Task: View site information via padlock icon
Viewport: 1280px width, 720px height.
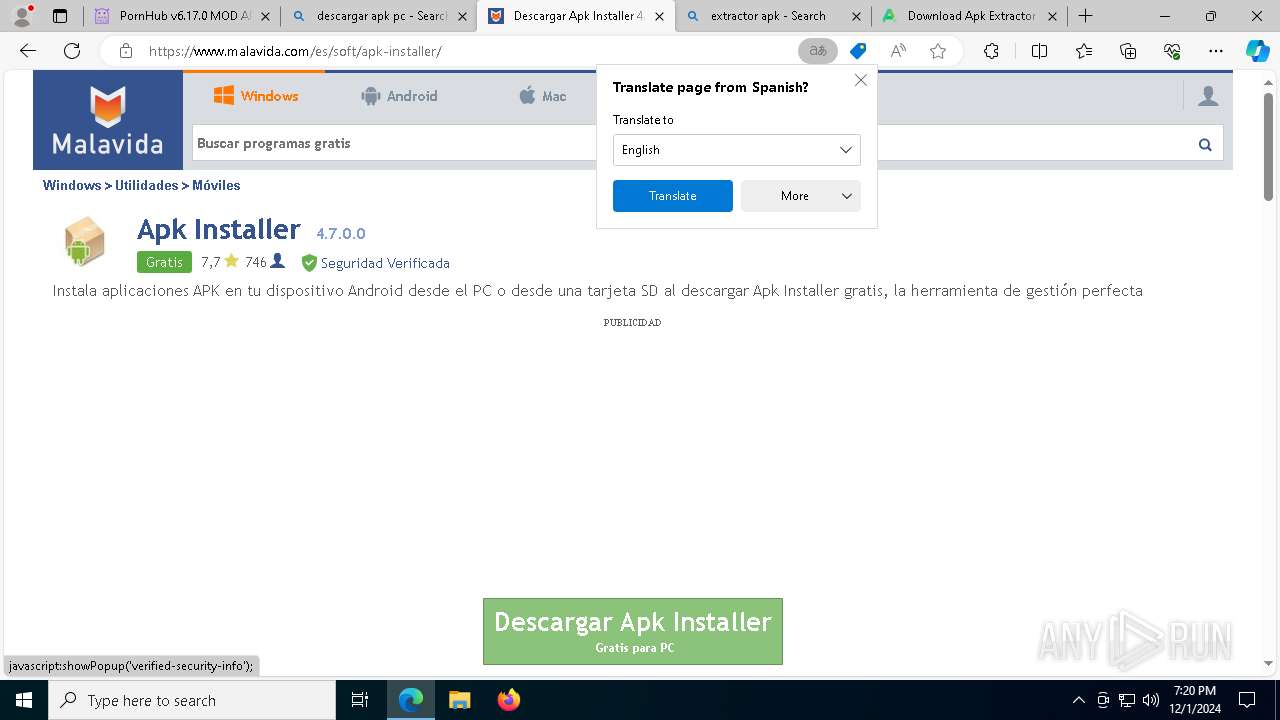Action: (125, 51)
